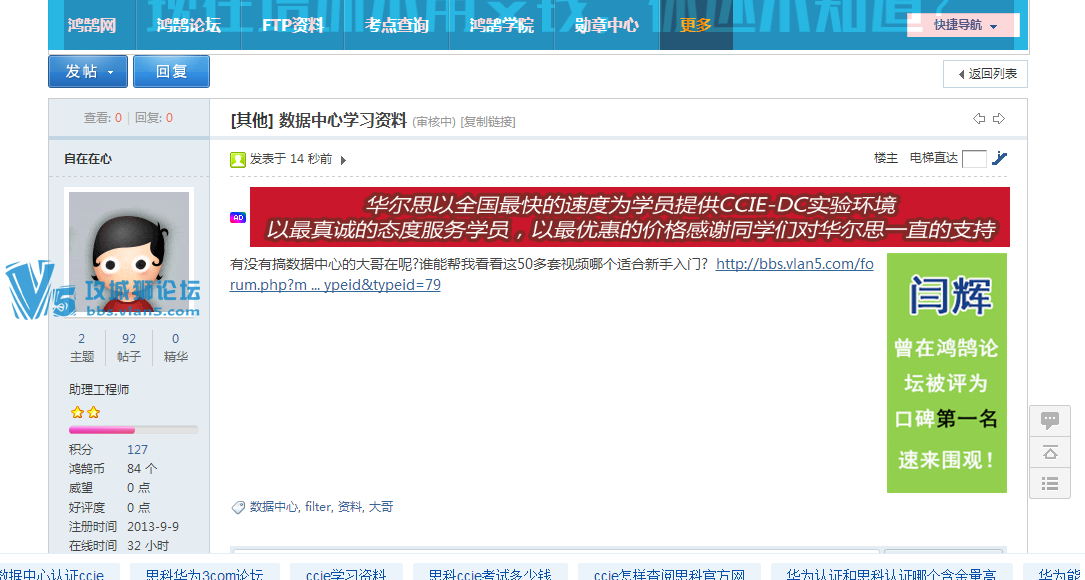Expand the arrow after 发表于 14 秒前
This screenshot has height=580, width=1085.
click(343, 160)
